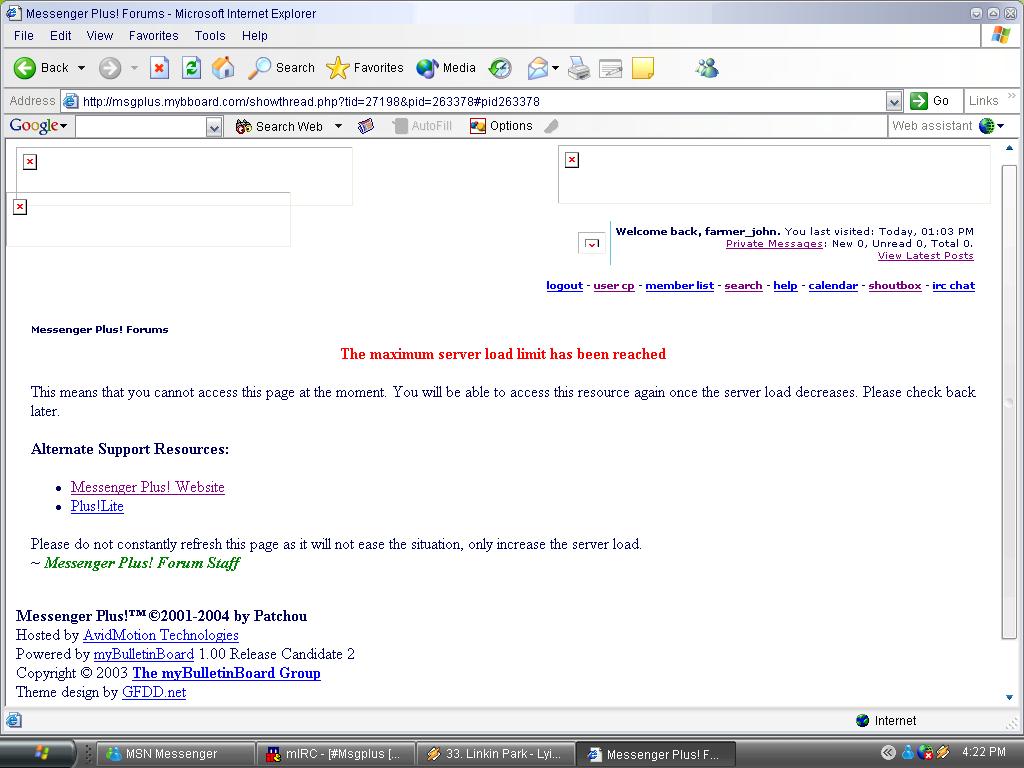The width and height of the screenshot is (1024, 768).
Task: Click the Search Web button
Action: (279, 127)
